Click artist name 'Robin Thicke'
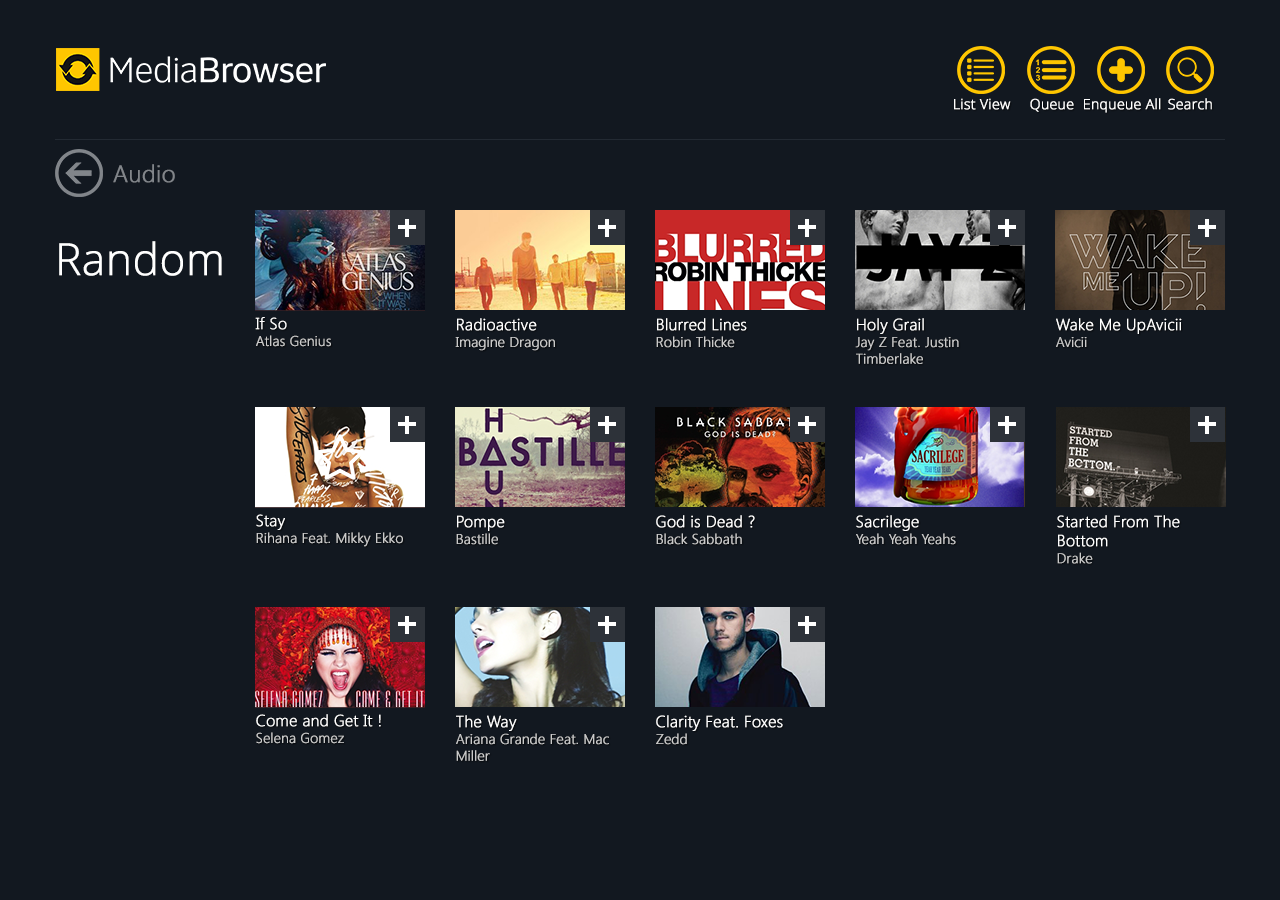1280x900 pixels. (x=695, y=342)
